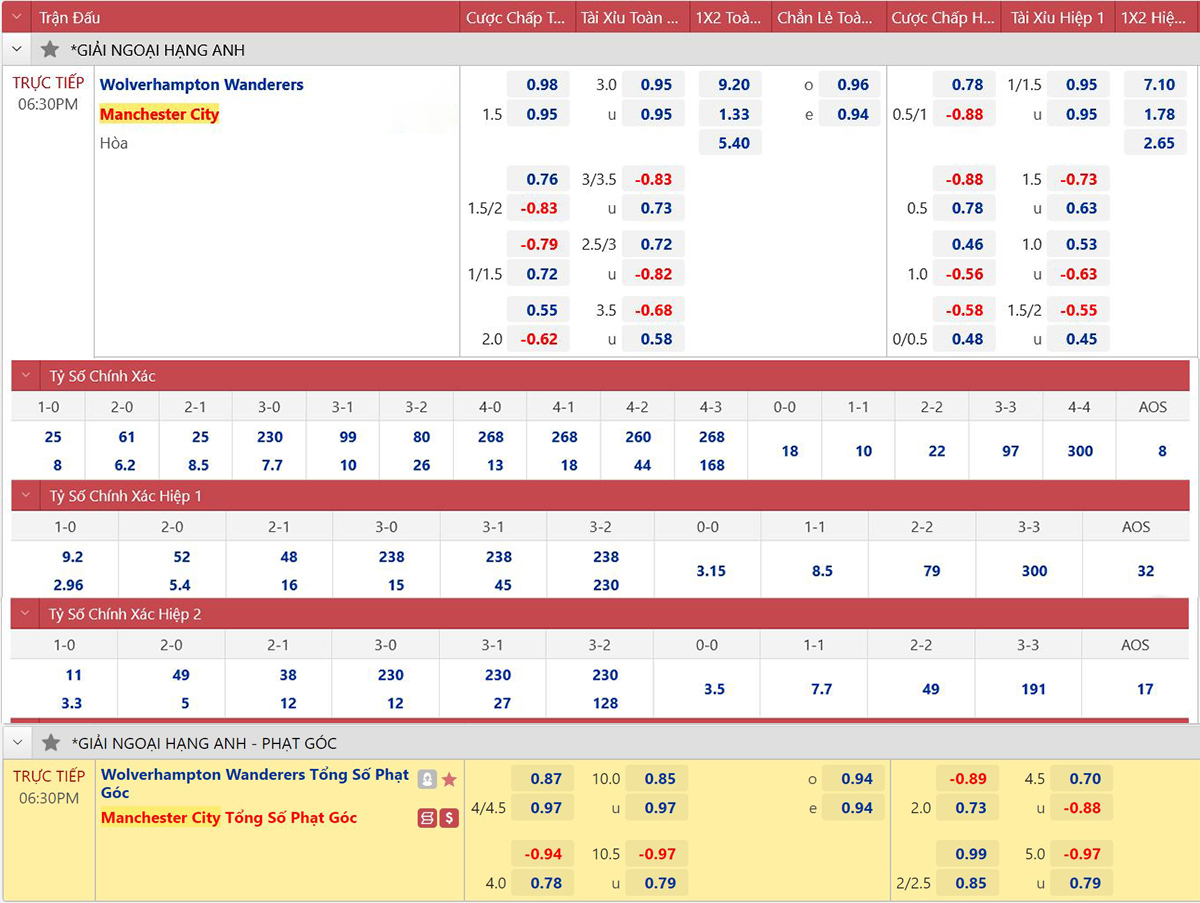
Task: Open the highlighted Manchester City team link
Action: click(x=159, y=114)
